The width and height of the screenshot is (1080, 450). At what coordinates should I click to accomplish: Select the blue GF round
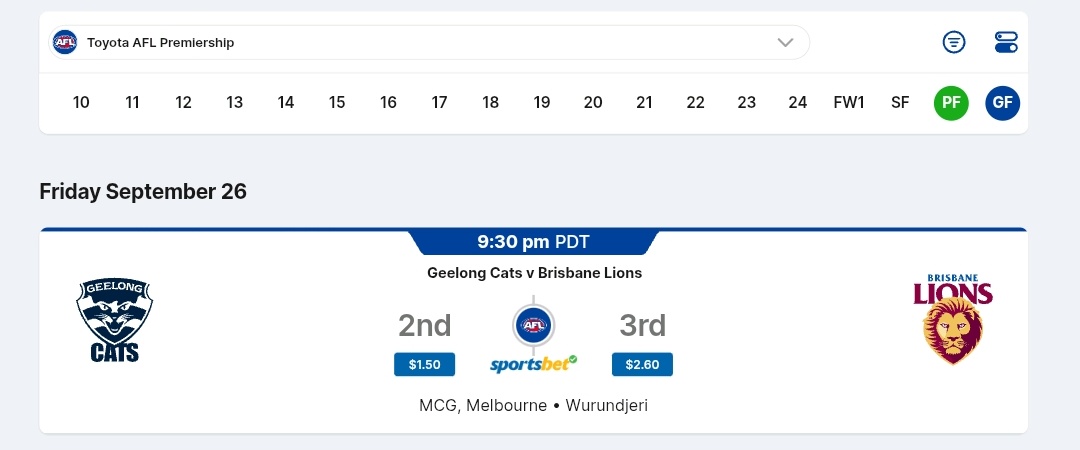click(x=1002, y=102)
